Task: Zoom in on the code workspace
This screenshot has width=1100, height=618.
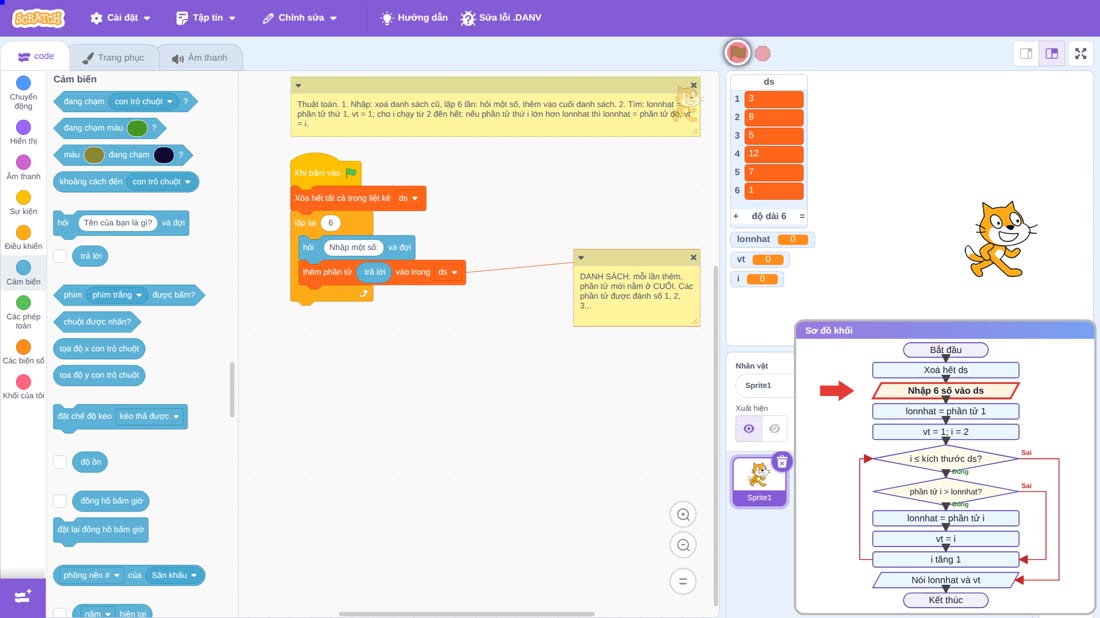Action: tap(683, 514)
